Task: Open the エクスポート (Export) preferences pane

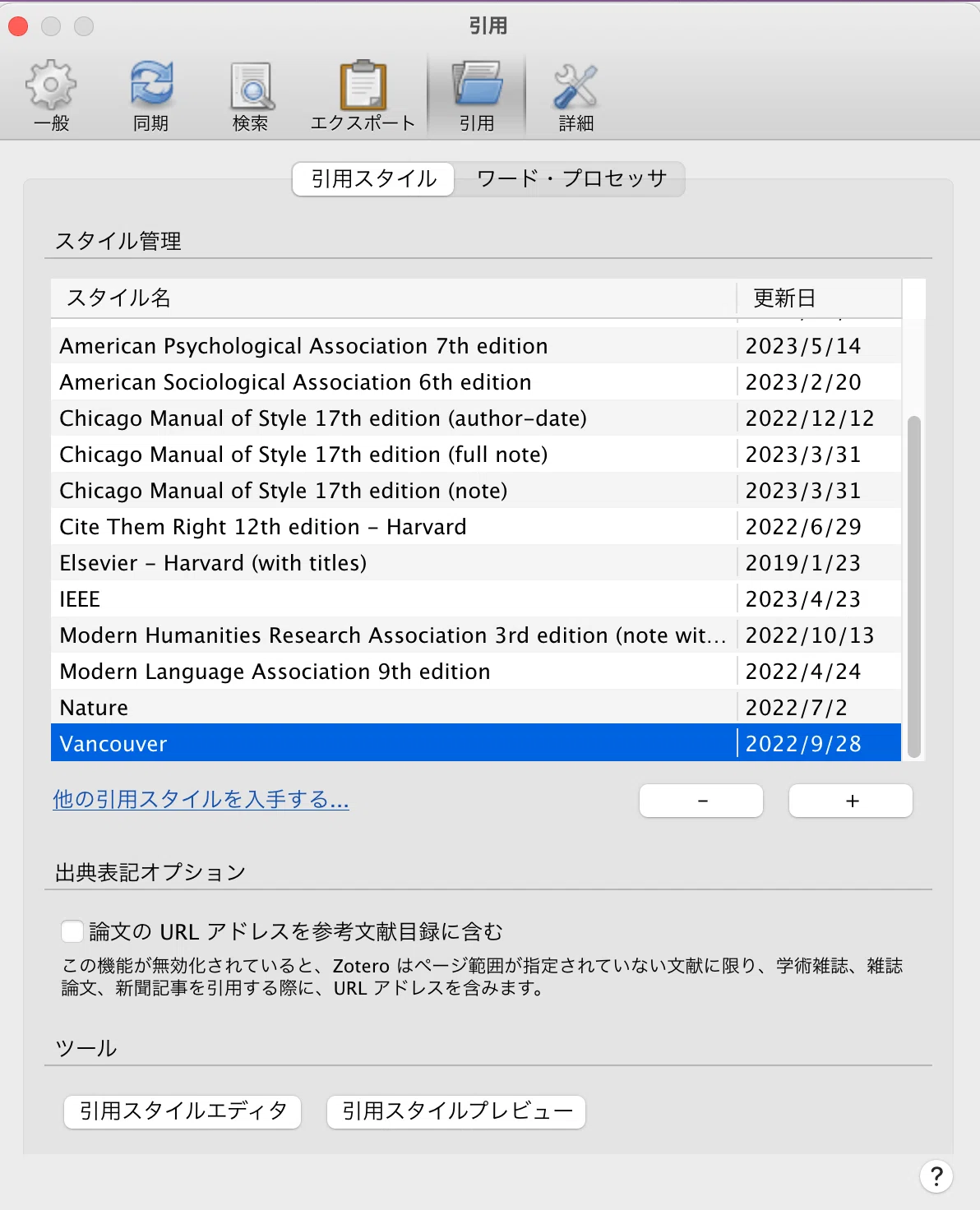Action: pos(363,95)
